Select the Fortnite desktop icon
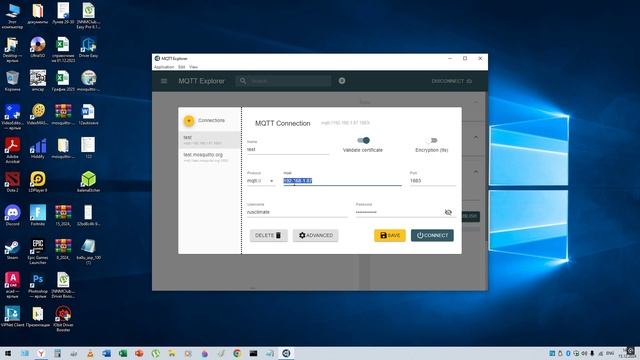Screen dimensions: 640x360 click(38, 216)
